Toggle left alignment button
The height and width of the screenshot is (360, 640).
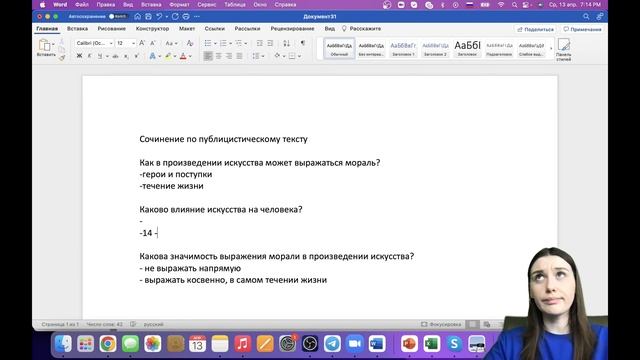[x=208, y=56]
